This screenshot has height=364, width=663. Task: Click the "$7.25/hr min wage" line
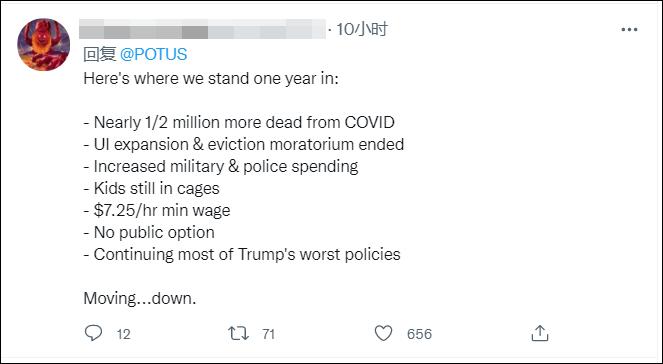157,211
